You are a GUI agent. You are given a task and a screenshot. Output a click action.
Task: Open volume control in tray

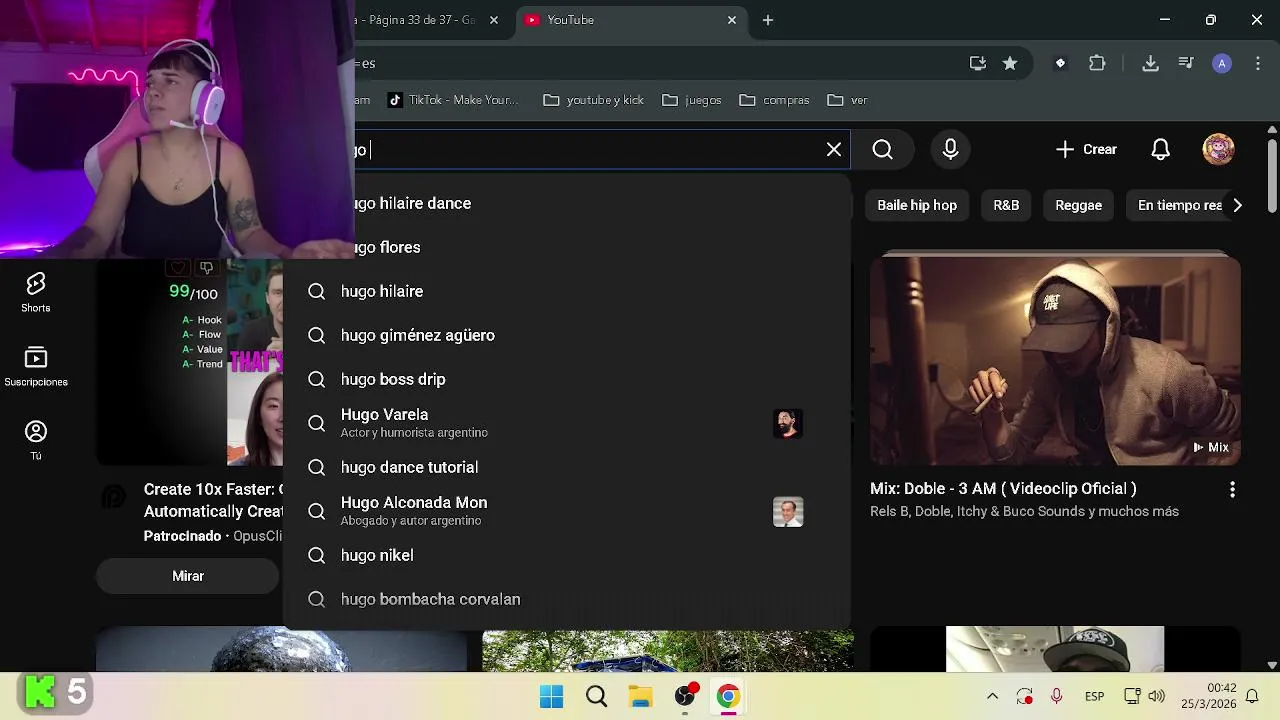(x=1157, y=696)
